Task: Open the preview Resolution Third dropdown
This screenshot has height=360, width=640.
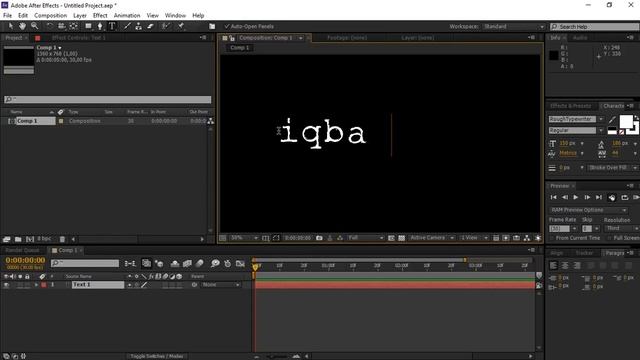Action: point(621,229)
